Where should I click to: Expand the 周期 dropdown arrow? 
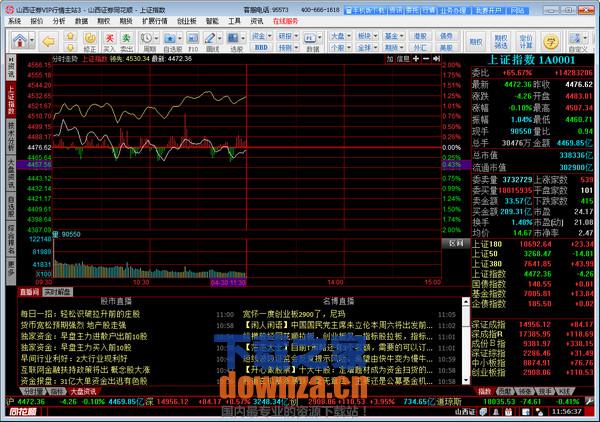(157, 38)
